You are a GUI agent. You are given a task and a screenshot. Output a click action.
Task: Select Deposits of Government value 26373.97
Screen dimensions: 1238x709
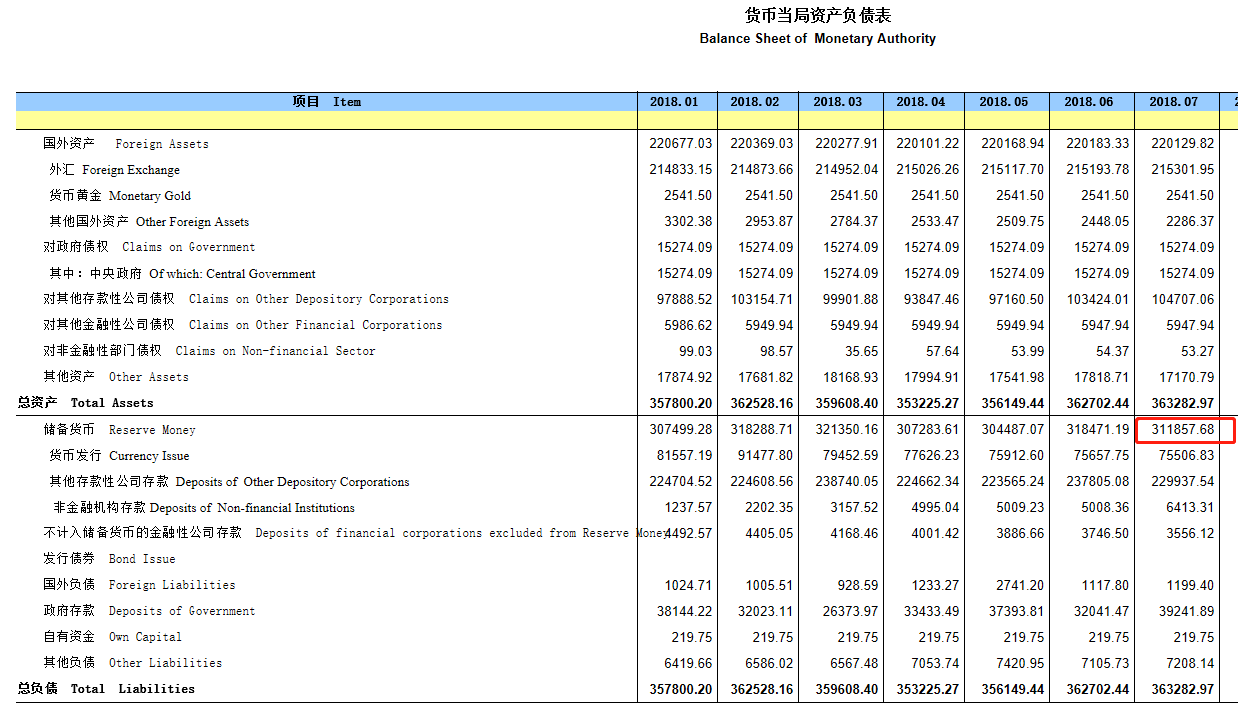point(851,611)
